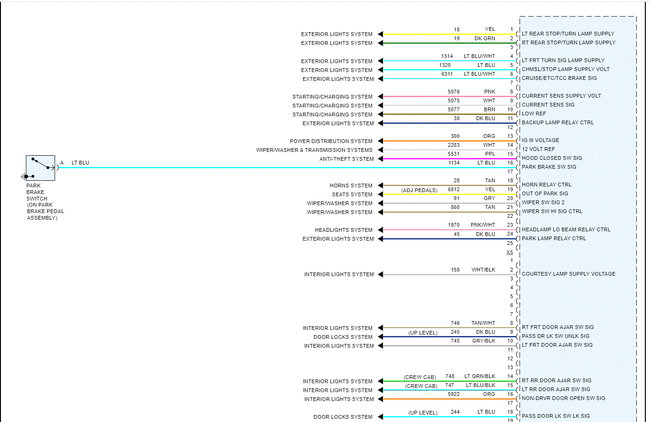Click the GRY/BLK wire color label

483,341
